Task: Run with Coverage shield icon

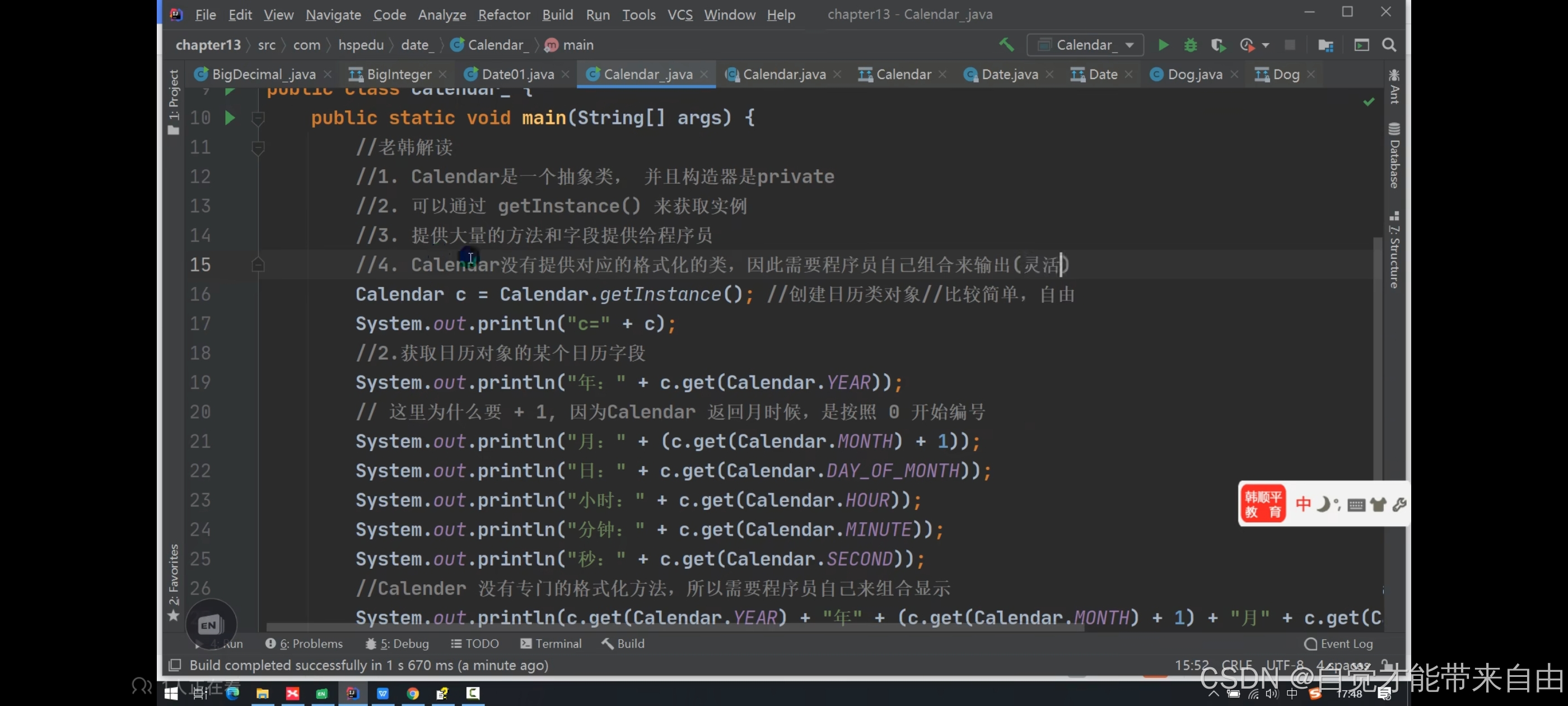Action: click(x=1217, y=45)
